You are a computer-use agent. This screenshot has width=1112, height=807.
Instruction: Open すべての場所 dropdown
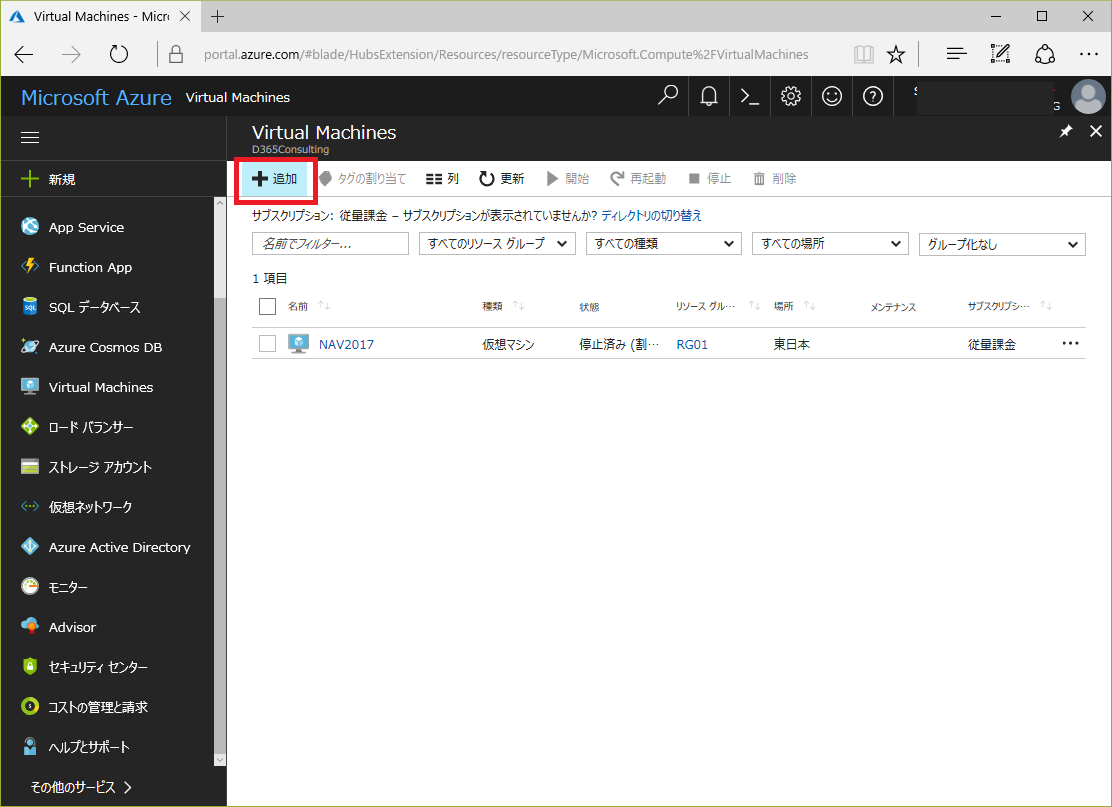click(x=830, y=244)
